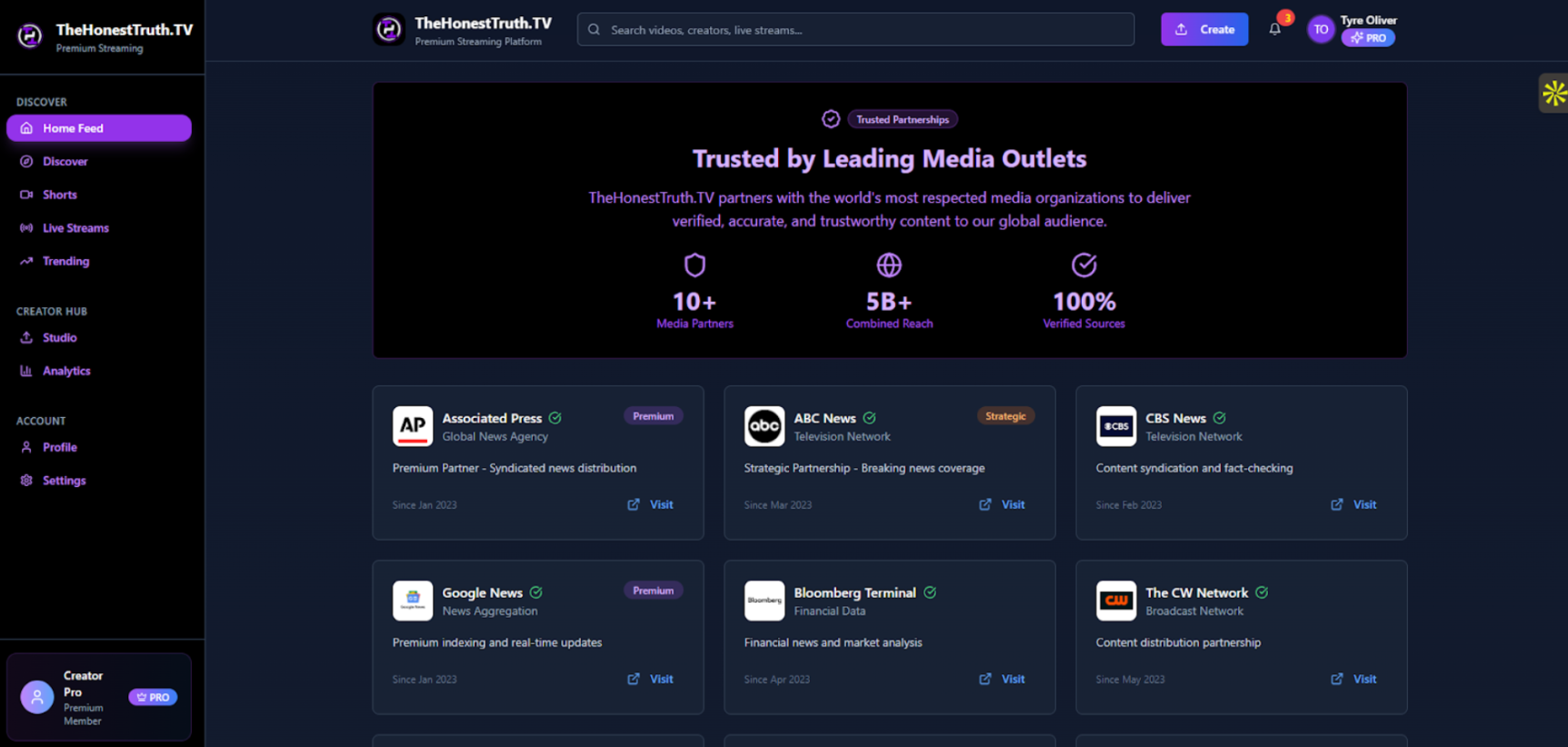Click The CW Network verified checkmark
1568x747 pixels.
[1262, 593]
